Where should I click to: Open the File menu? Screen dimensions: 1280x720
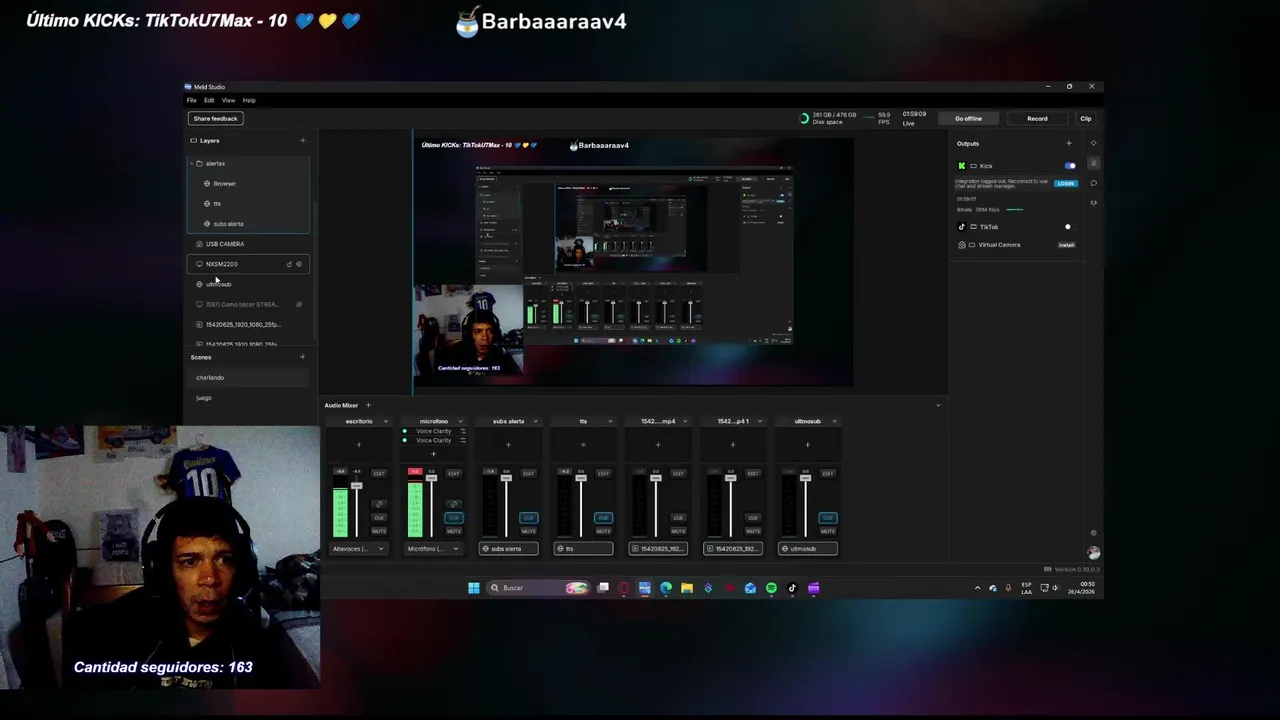[x=192, y=100]
